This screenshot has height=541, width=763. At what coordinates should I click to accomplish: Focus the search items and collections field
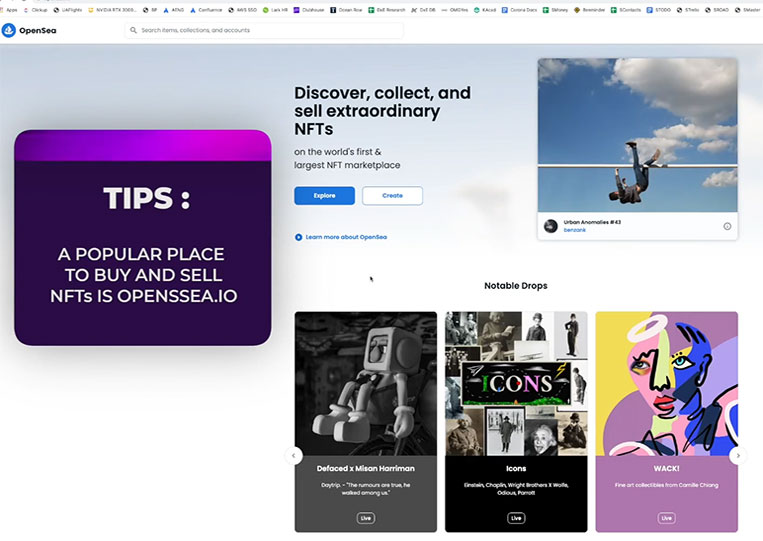tap(264, 30)
